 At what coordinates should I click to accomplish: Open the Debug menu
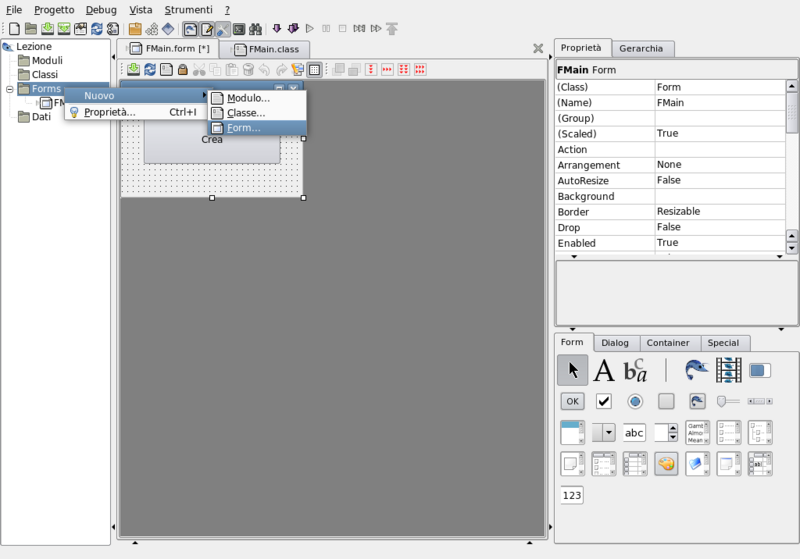tap(101, 10)
